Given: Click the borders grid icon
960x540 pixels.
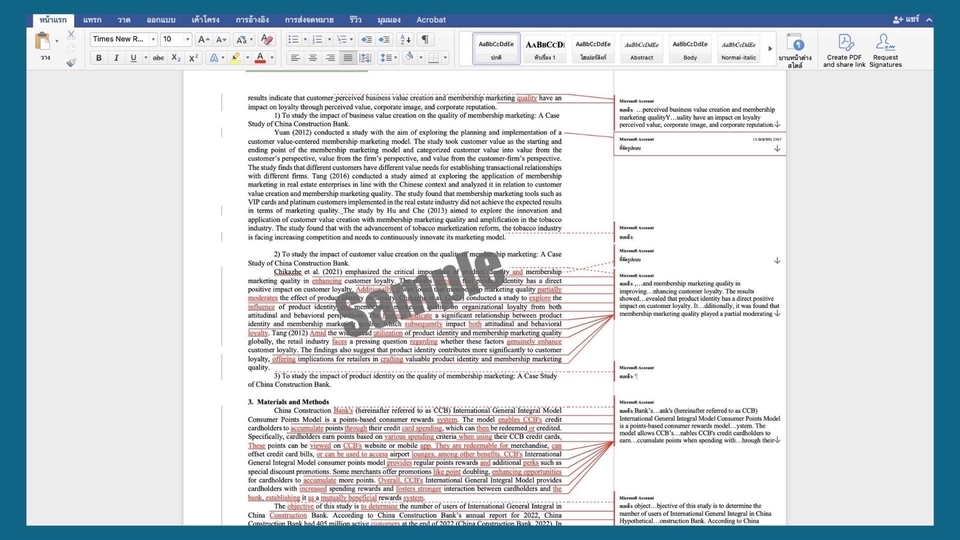Looking at the screenshot, I should pos(433,58).
